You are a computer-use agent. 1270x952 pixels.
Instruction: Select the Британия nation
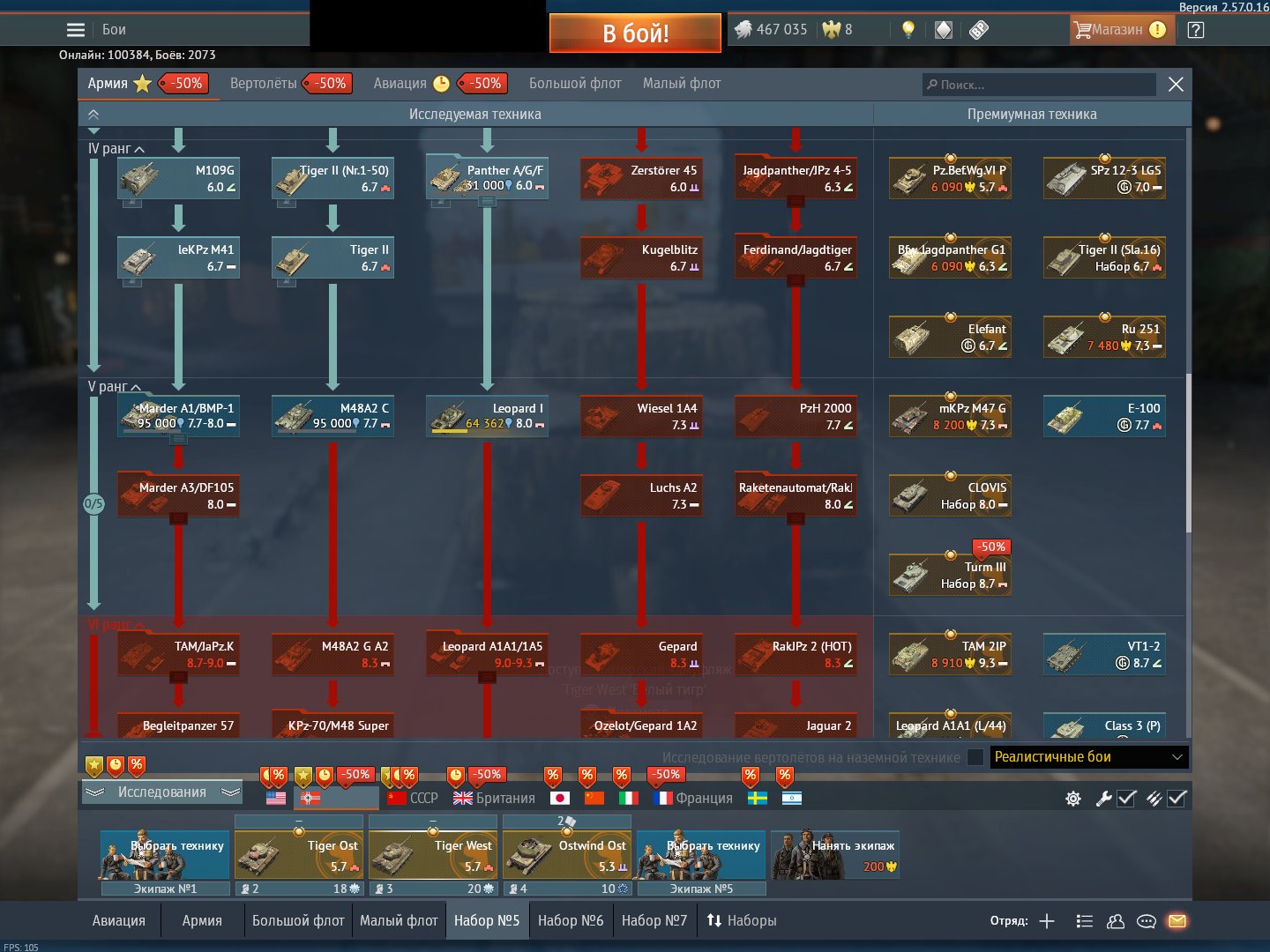494,798
